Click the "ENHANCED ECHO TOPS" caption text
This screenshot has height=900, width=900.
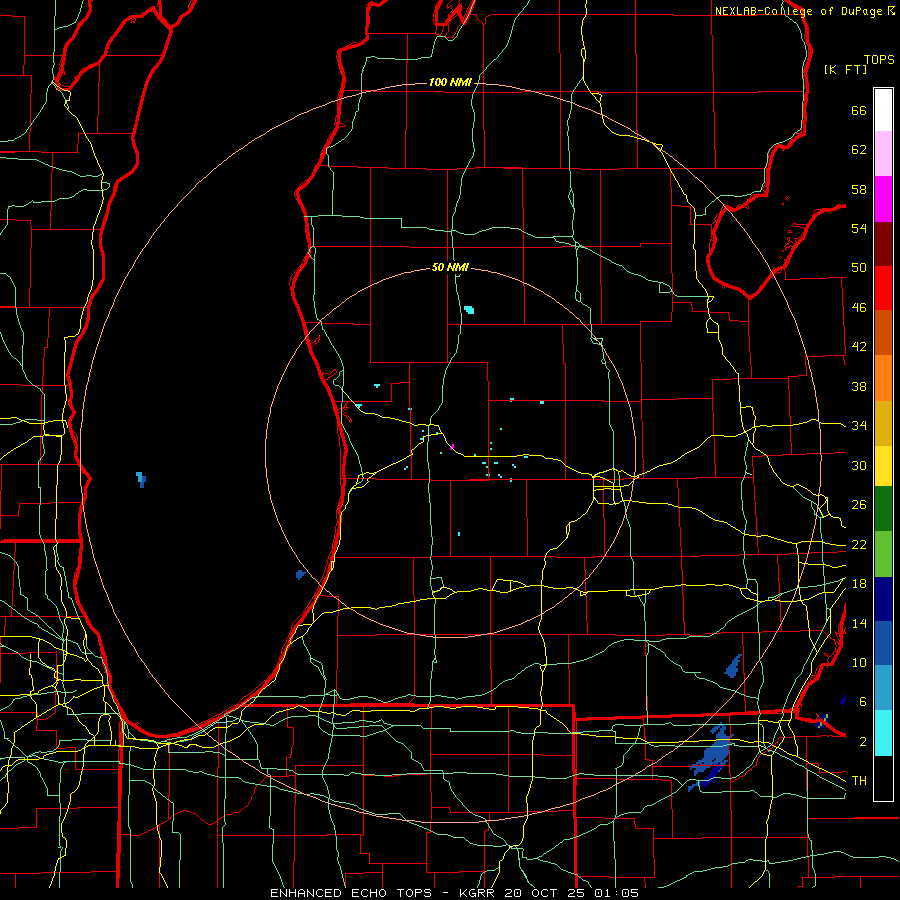(x=351, y=893)
